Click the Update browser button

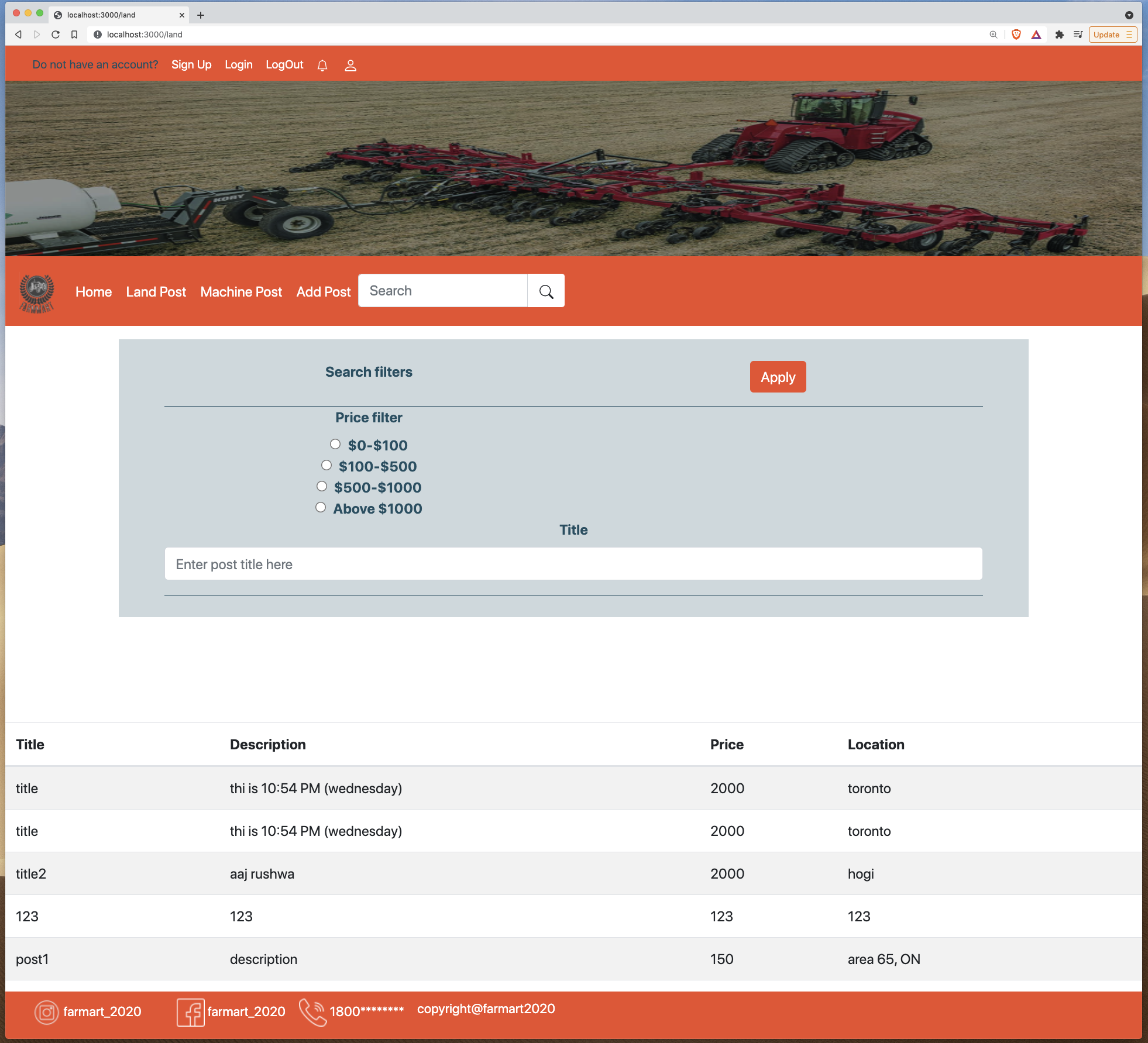(1112, 35)
